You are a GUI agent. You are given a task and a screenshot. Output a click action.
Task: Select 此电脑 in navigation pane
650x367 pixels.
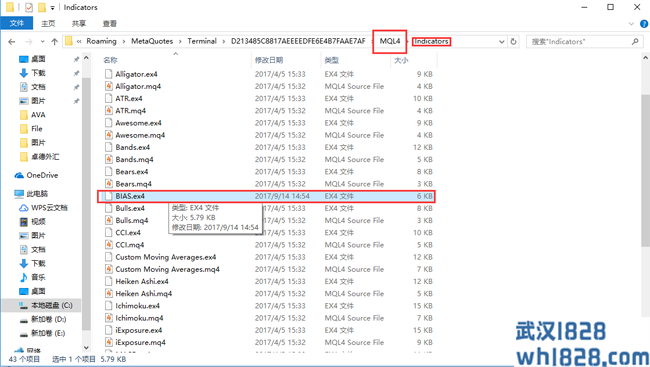point(37,194)
